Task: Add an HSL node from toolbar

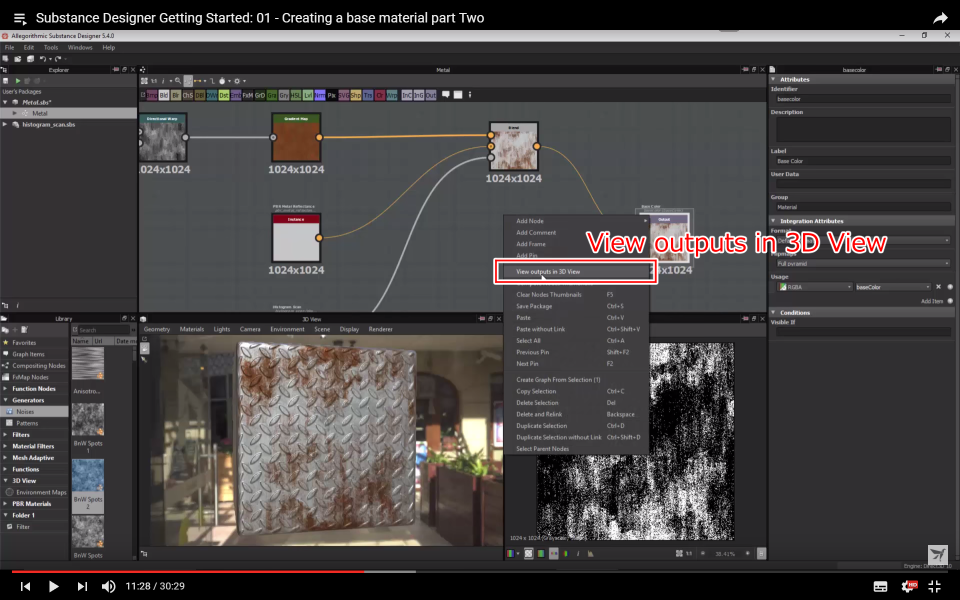Action: coord(296,96)
